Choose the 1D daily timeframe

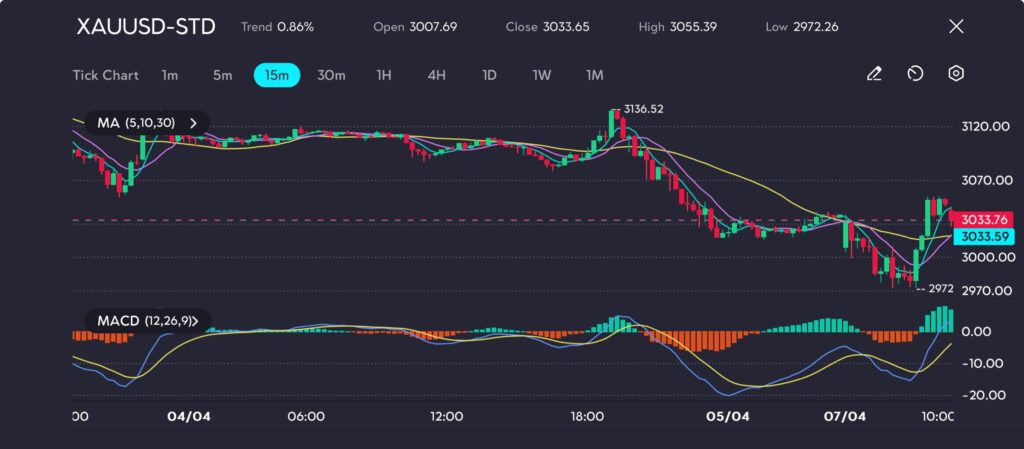click(x=489, y=75)
